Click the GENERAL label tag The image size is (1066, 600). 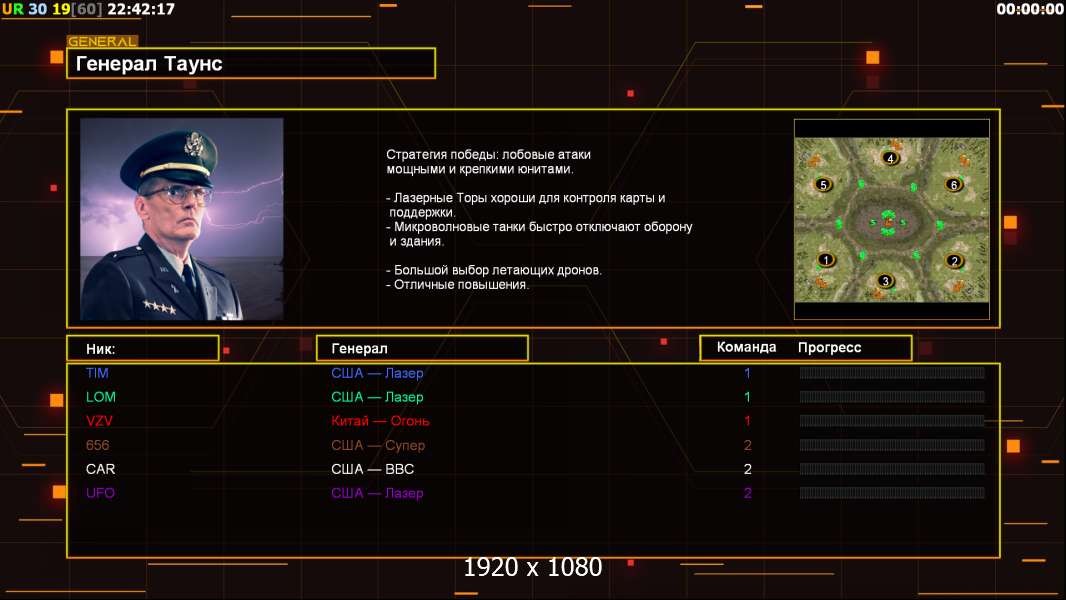tap(102, 41)
